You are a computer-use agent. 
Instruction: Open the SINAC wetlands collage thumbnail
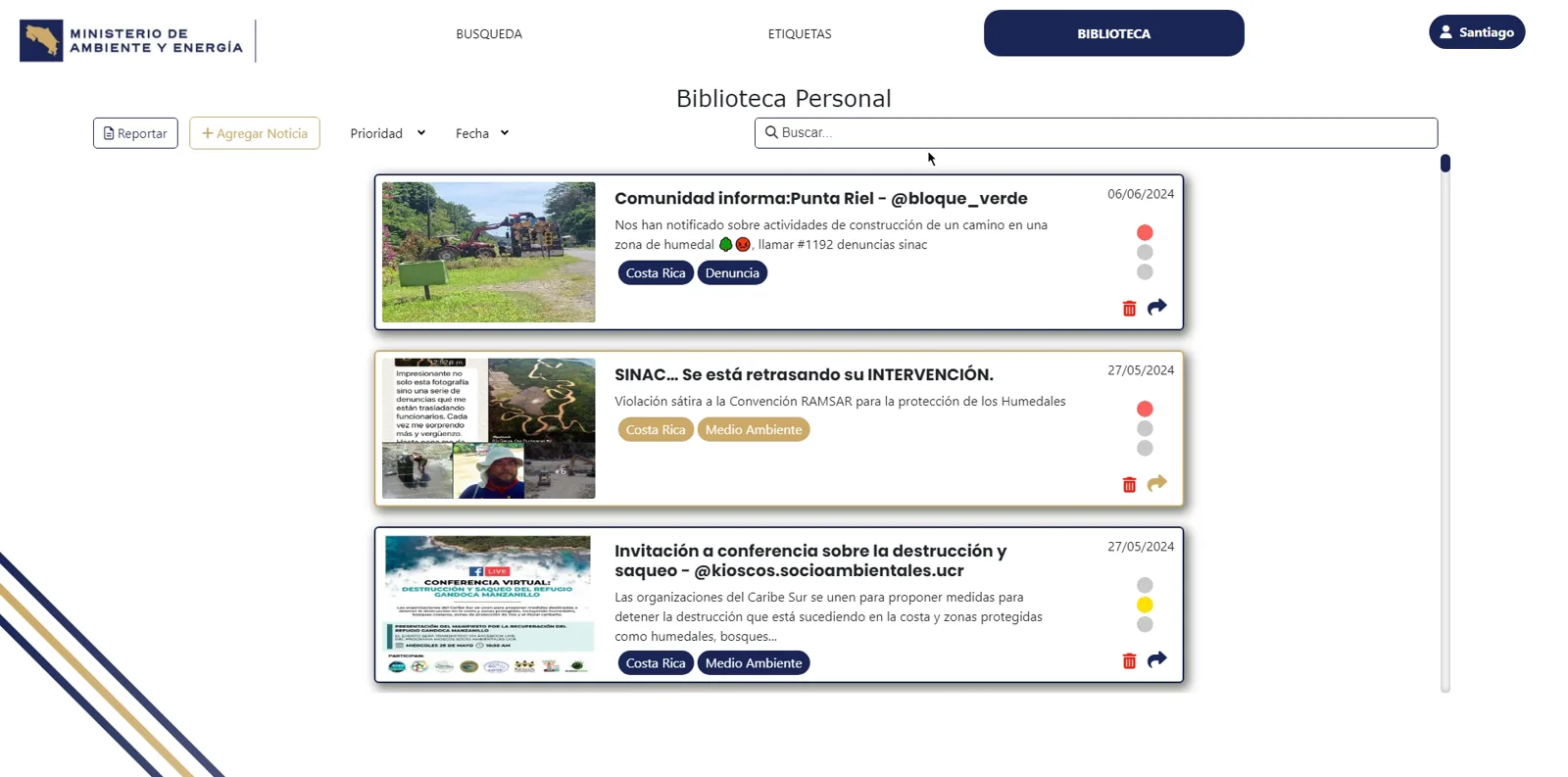(489, 428)
